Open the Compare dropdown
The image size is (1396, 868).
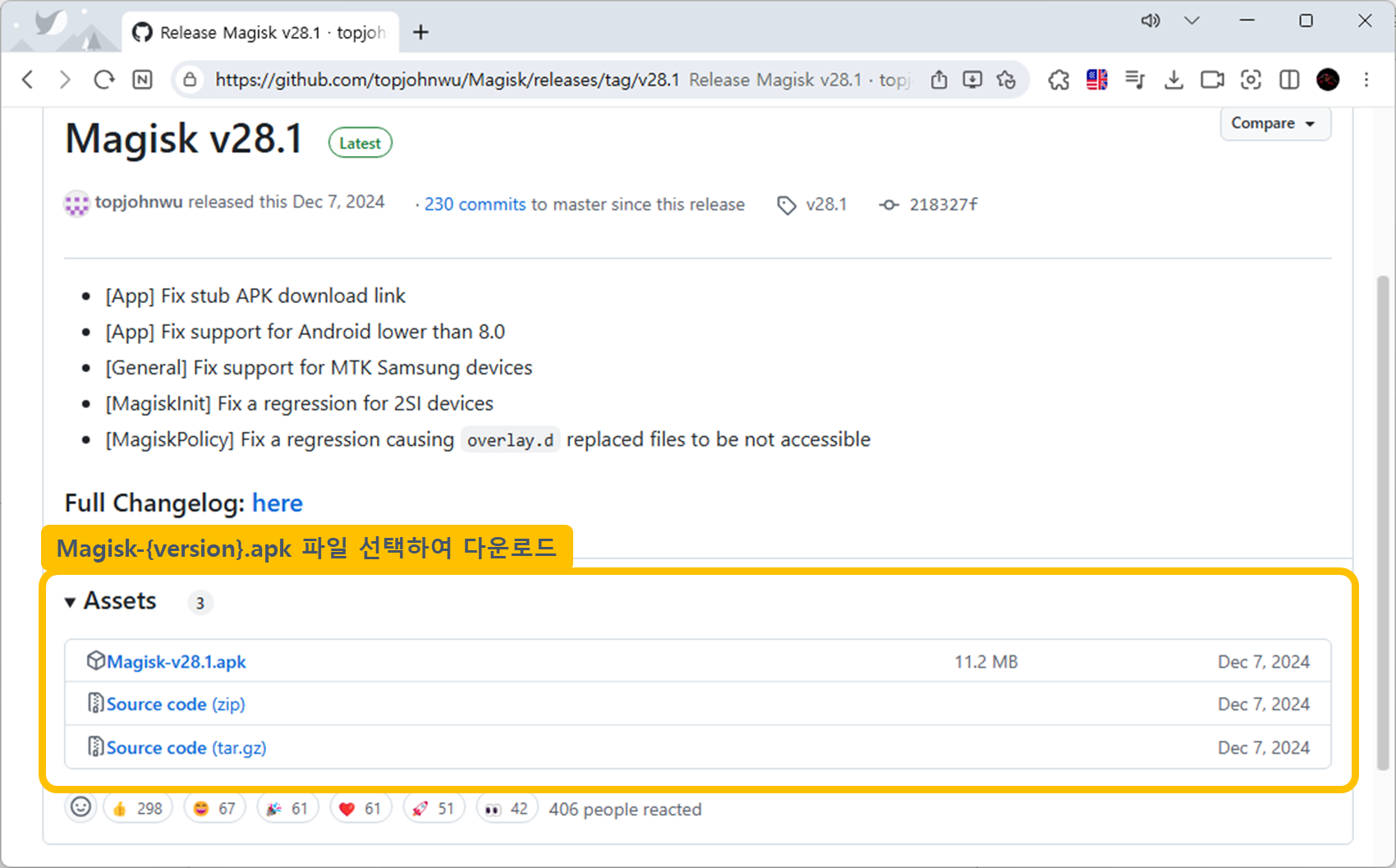pyautogui.click(x=1275, y=123)
